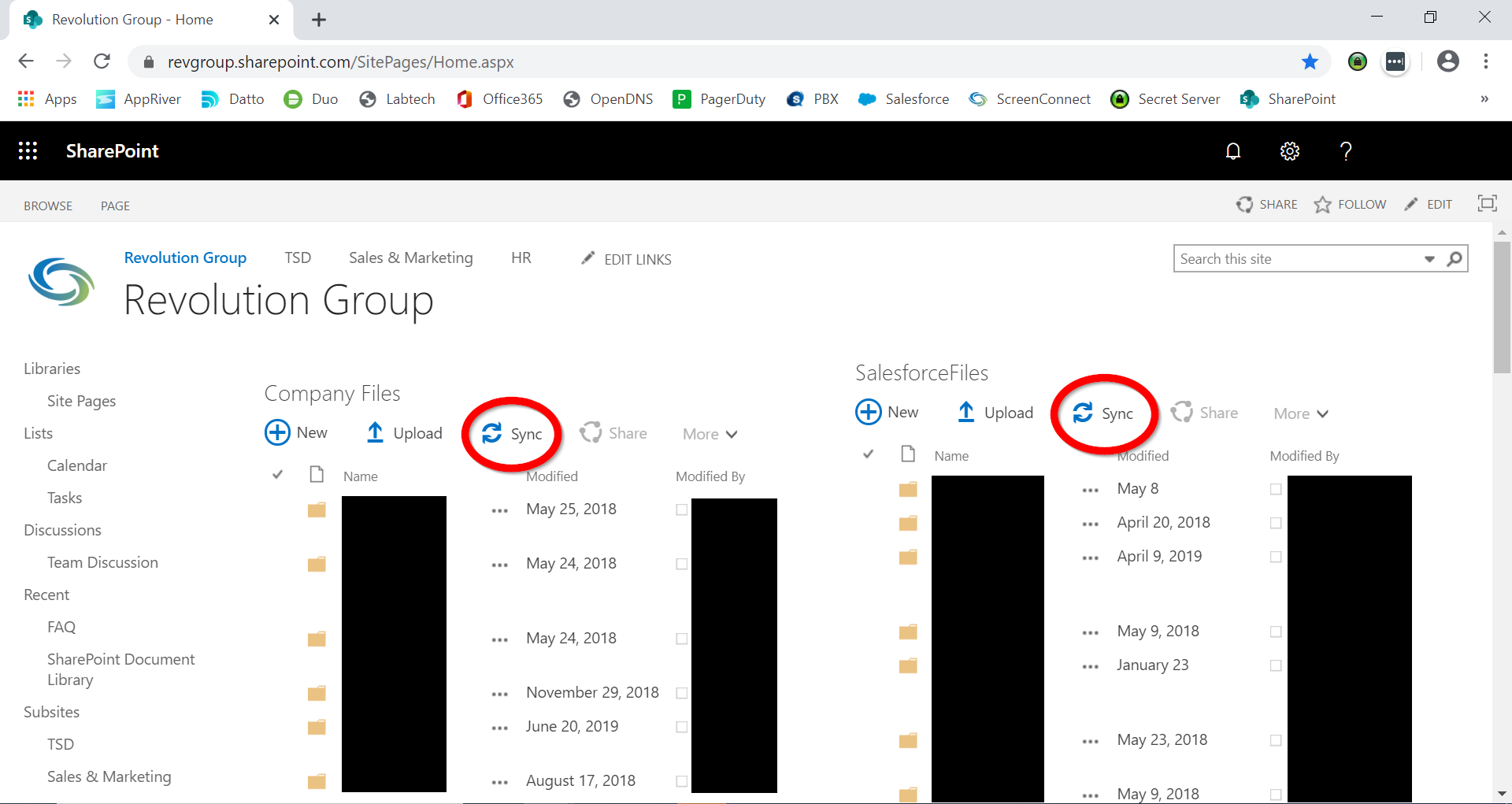Bookmark this page with the star icon
This screenshot has height=804, width=1512.
[1310, 61]
